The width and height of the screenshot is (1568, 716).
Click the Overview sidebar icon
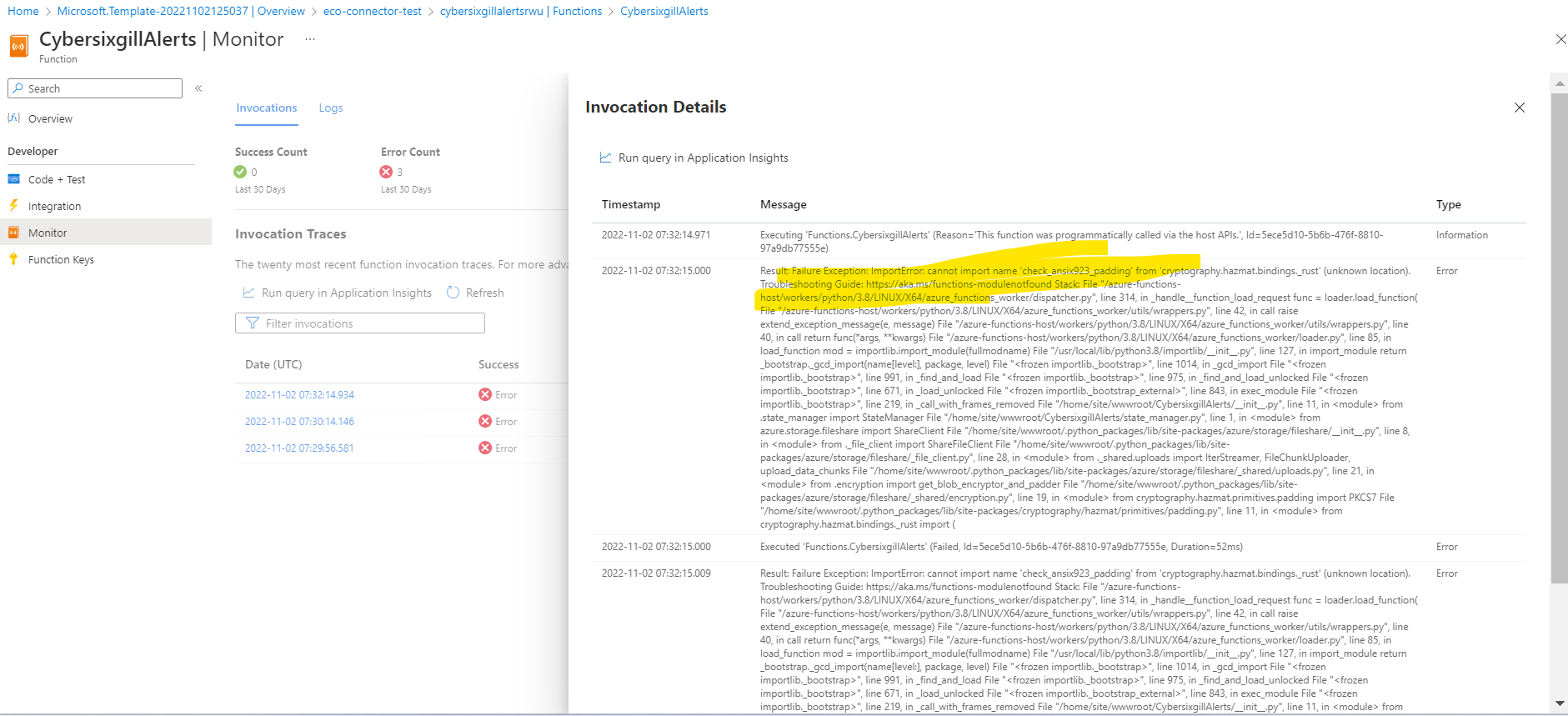point(14,118)
